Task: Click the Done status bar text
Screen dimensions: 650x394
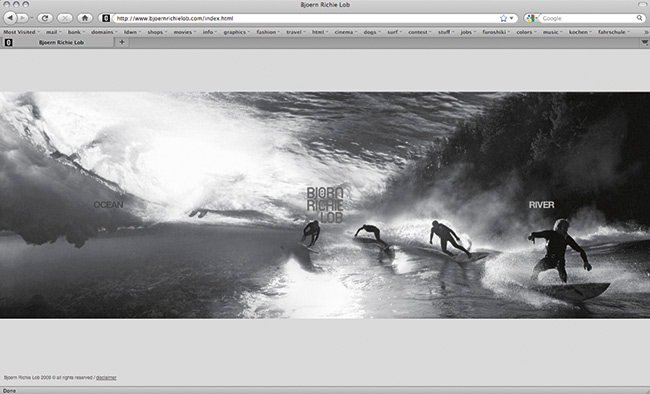Action: 9,391
